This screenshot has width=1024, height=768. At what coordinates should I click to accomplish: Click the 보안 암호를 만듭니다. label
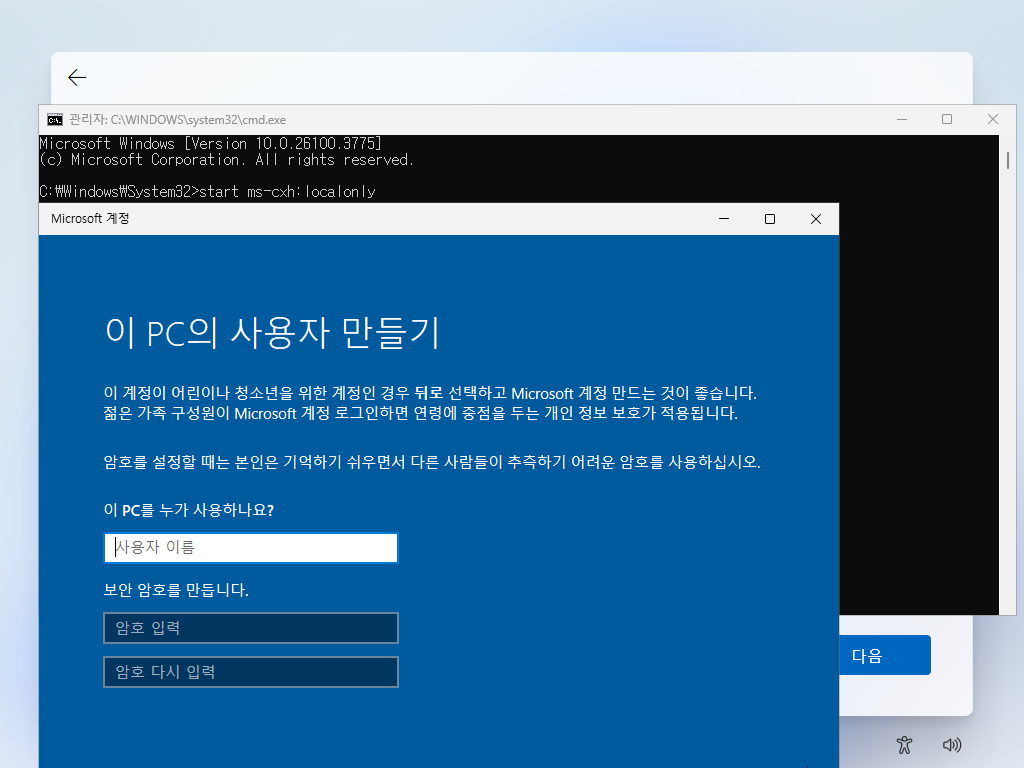[176, 590]
